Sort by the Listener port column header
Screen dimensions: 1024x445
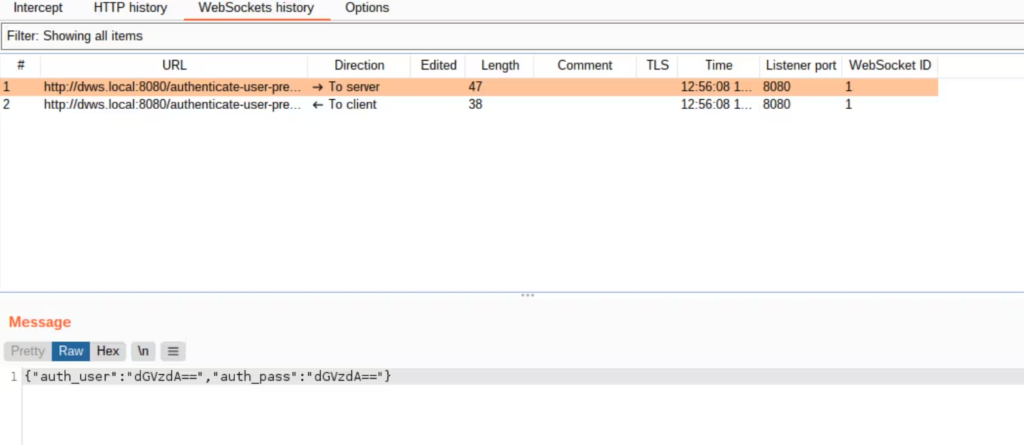(x=801, y=65)
